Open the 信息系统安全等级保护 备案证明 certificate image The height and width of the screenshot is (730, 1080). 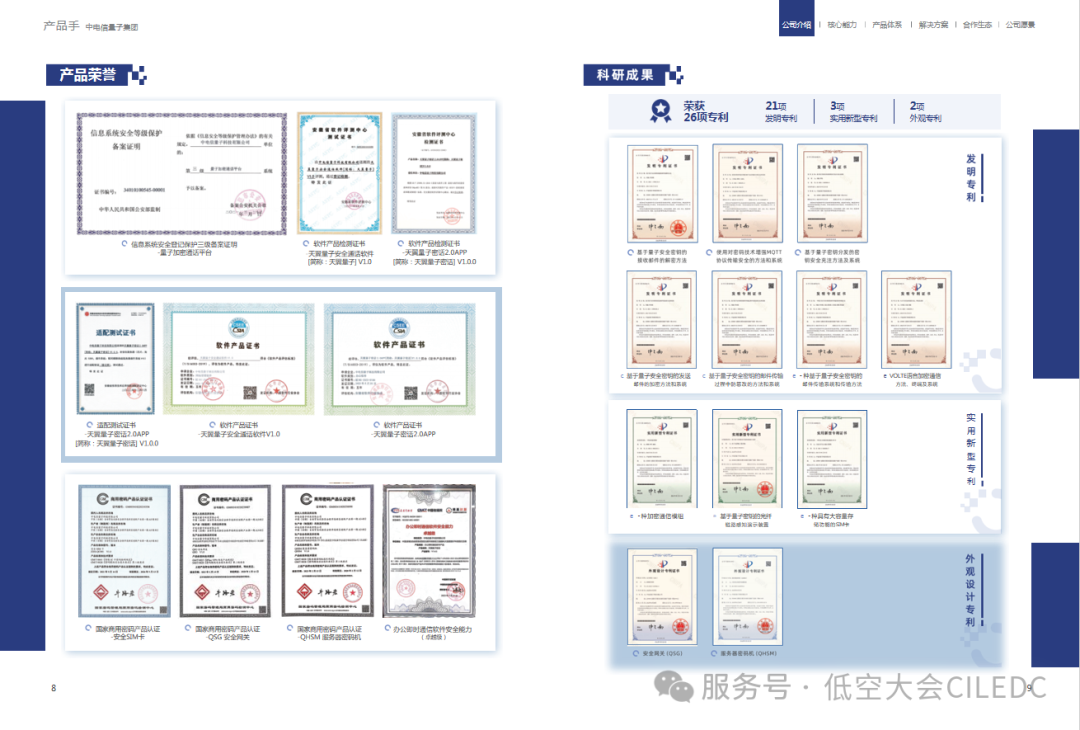(182, 174)
